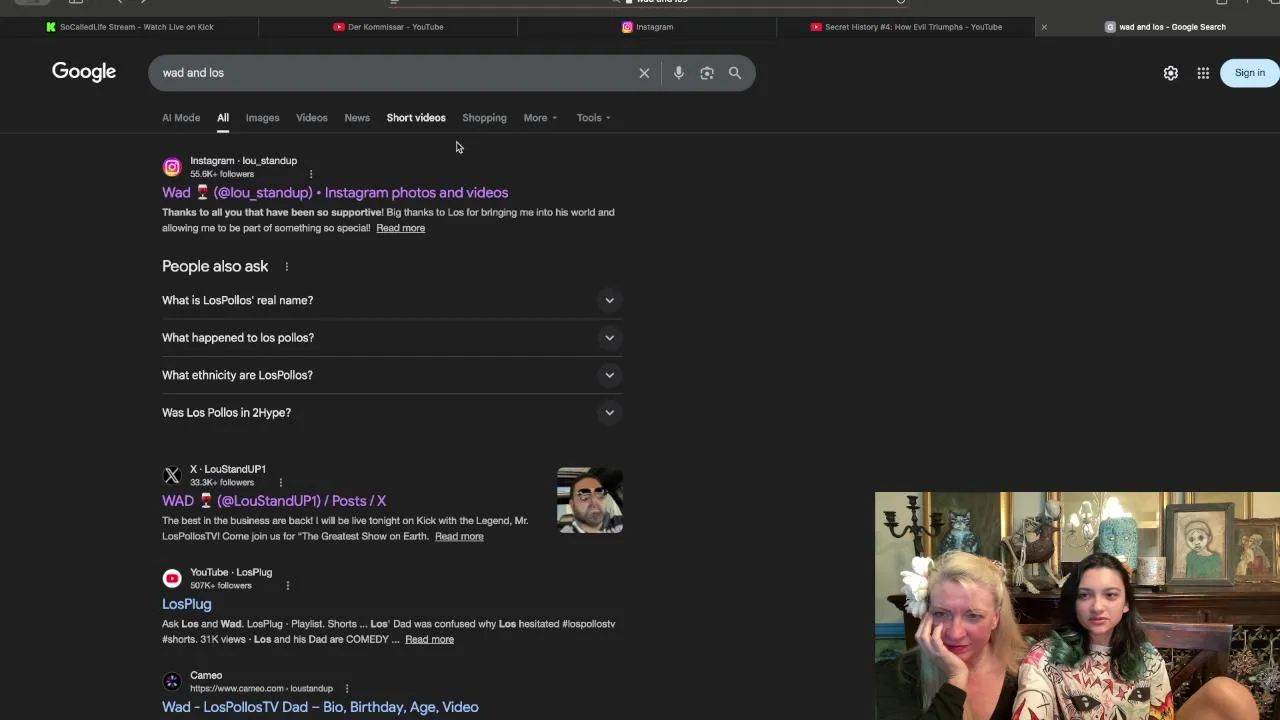The height and width of the screenshot is (720, 1280).
Task: Open options menu beside LosPlug followers
Action: point(287,585)
